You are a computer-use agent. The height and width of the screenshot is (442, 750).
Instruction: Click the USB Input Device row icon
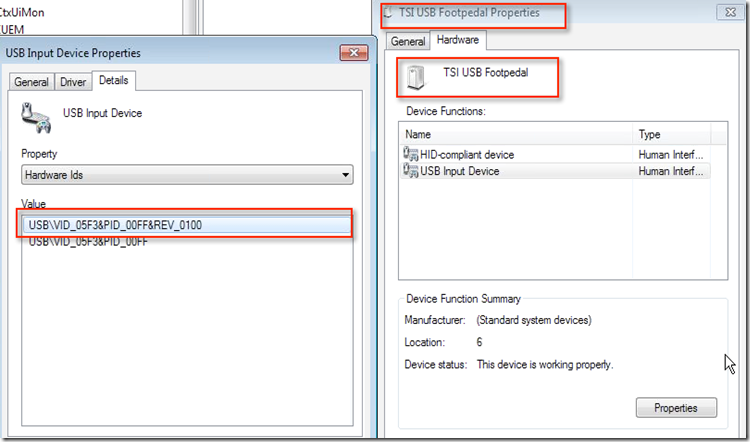click(410, 171)
